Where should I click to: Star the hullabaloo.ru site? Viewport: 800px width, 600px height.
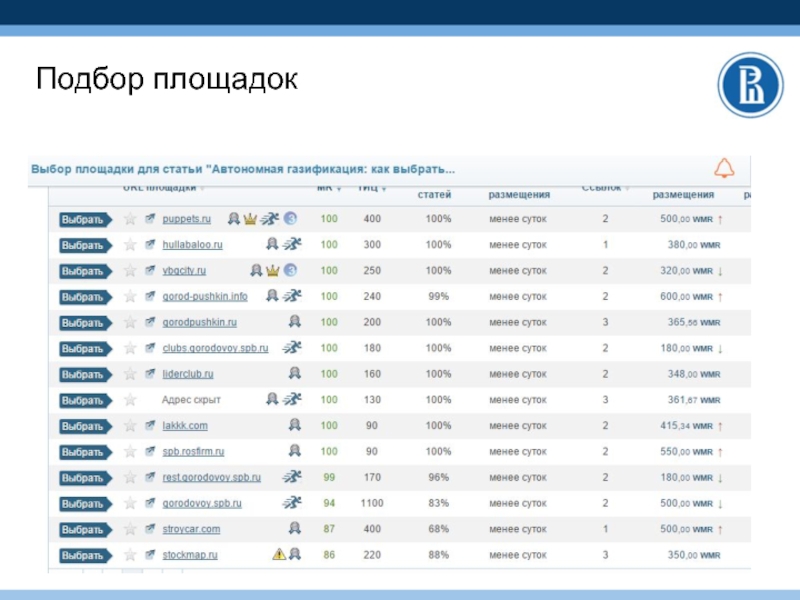pyautogui.click(x=130, y=245)
